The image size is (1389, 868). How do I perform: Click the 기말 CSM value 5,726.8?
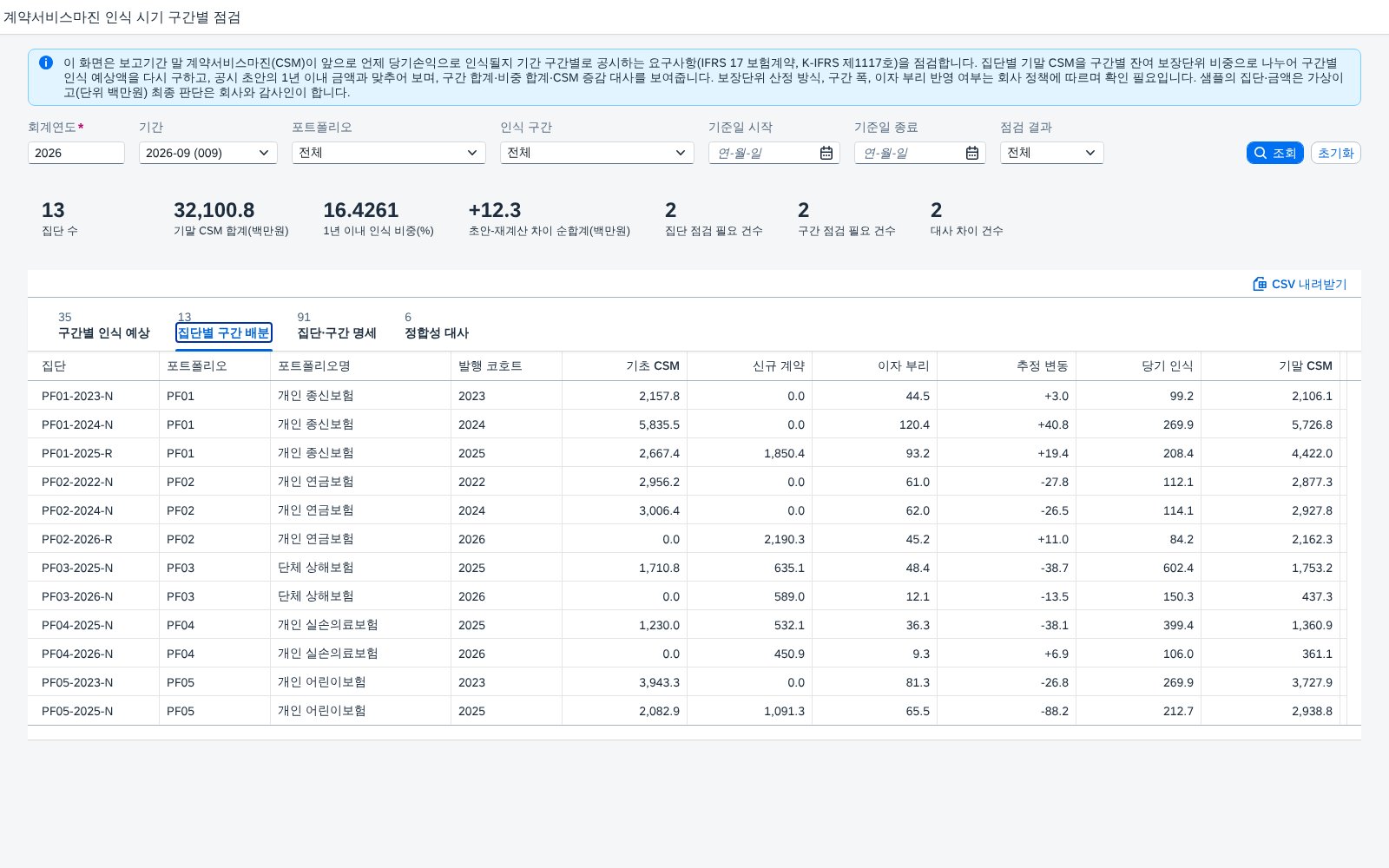[1312, 424]
